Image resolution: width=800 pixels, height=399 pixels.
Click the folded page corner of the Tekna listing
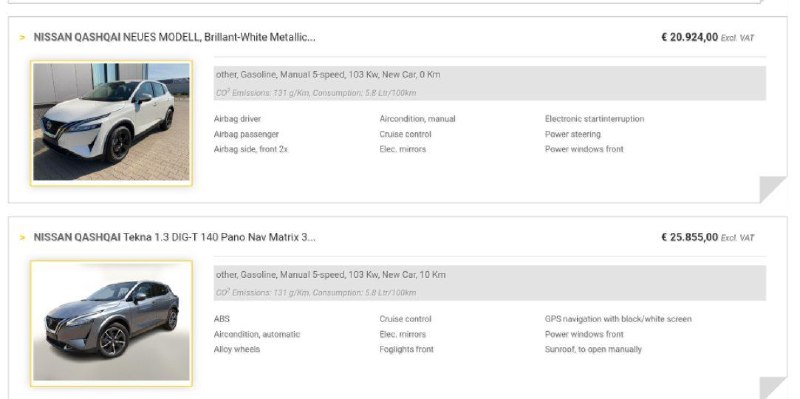(772, 388)
